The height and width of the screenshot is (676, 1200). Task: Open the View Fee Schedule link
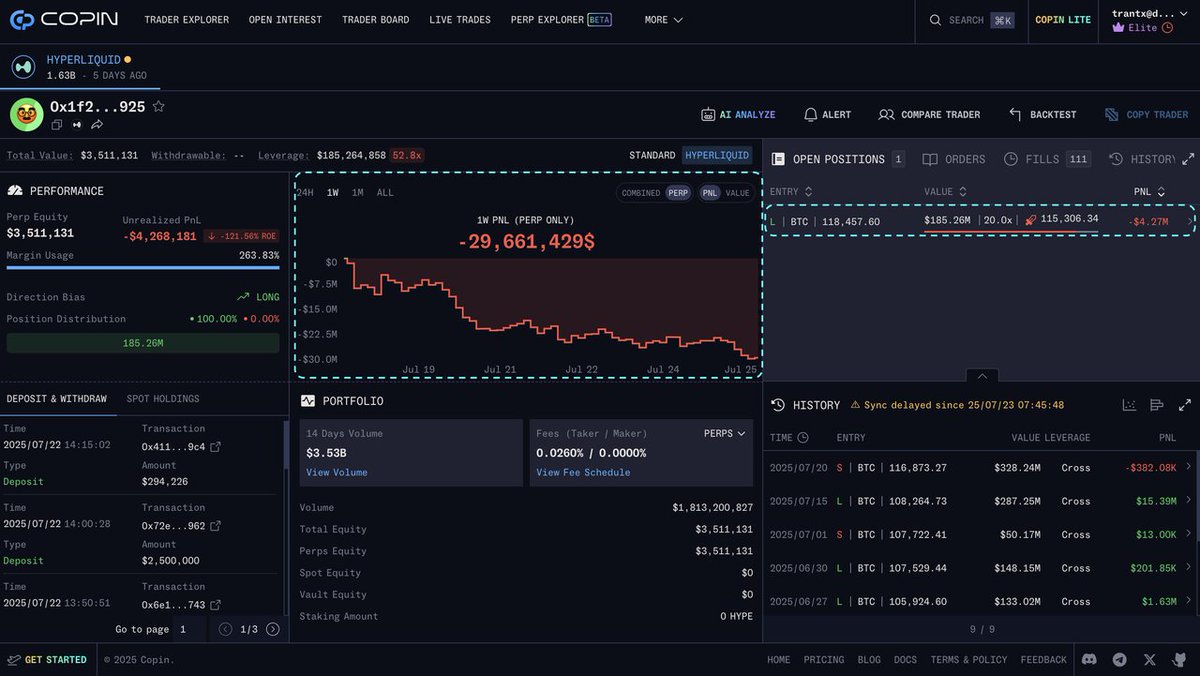coord(583,472)
